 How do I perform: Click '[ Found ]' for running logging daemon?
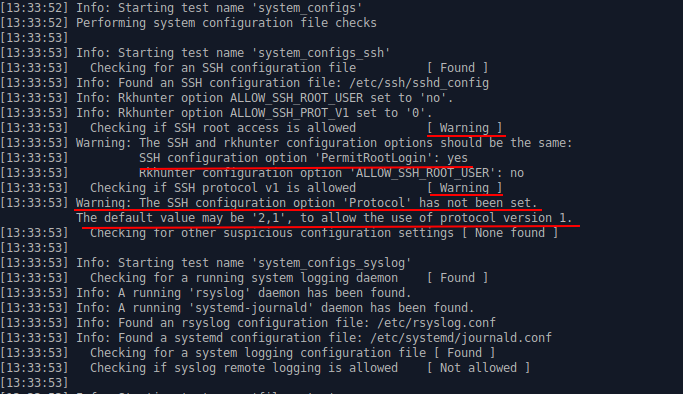[457, 277]
